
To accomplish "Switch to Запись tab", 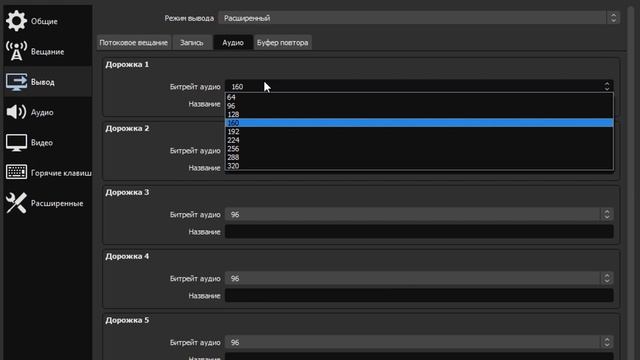I will click(191, 42).
